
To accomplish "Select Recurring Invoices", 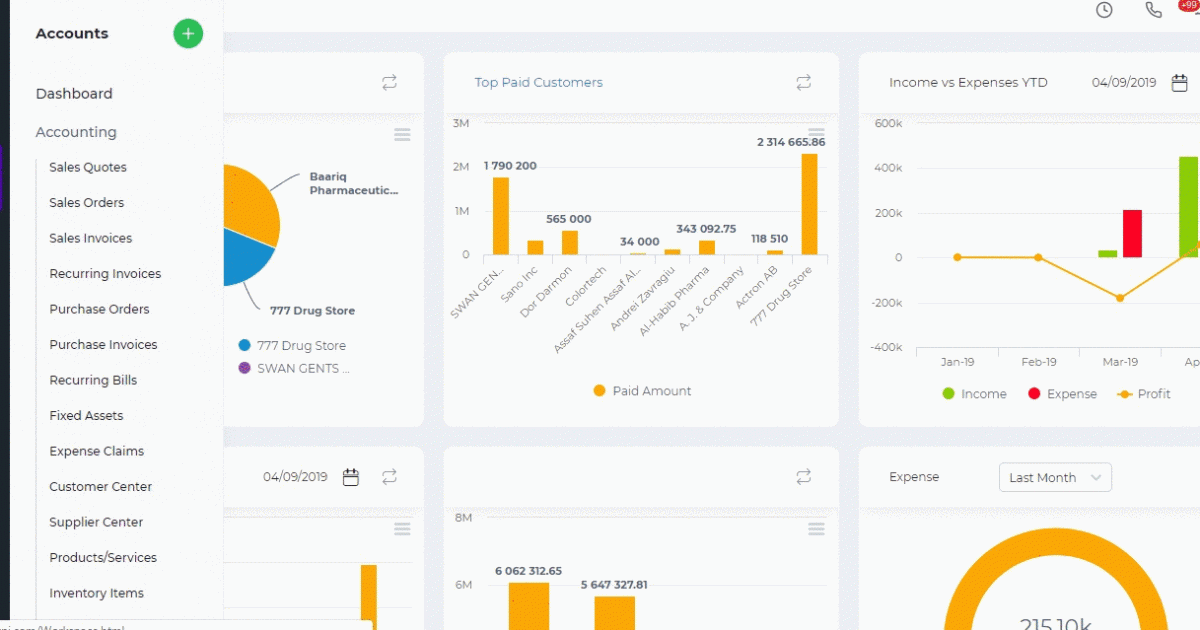I will [105, 273].
